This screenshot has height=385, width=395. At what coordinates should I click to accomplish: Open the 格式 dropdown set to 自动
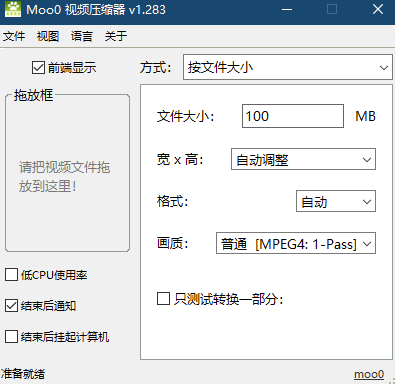point(336,201)
